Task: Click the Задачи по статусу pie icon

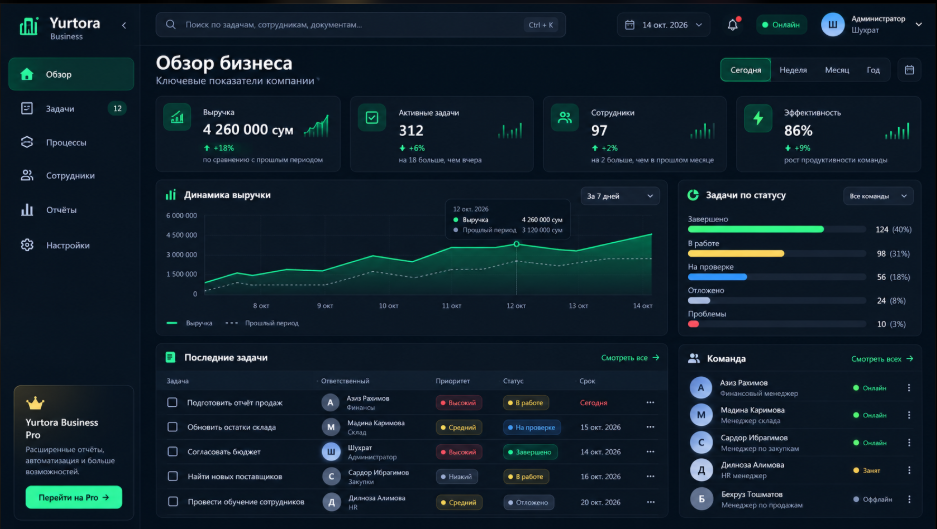Action: [x=693, y=195]
